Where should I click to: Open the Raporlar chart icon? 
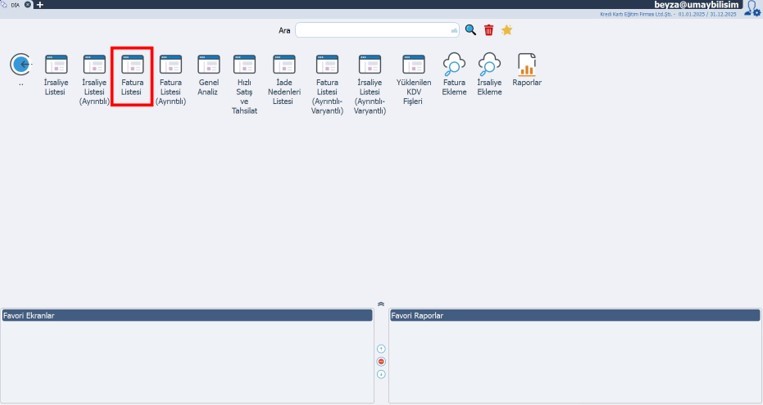(x=527, y=65)
